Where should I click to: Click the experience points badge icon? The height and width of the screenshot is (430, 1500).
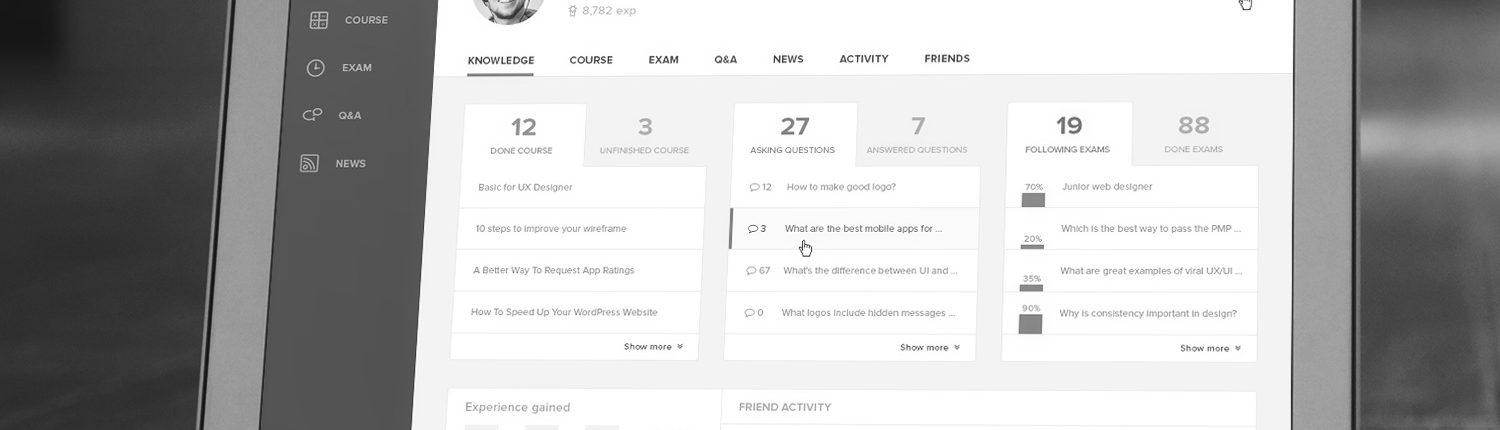point(572,11)
